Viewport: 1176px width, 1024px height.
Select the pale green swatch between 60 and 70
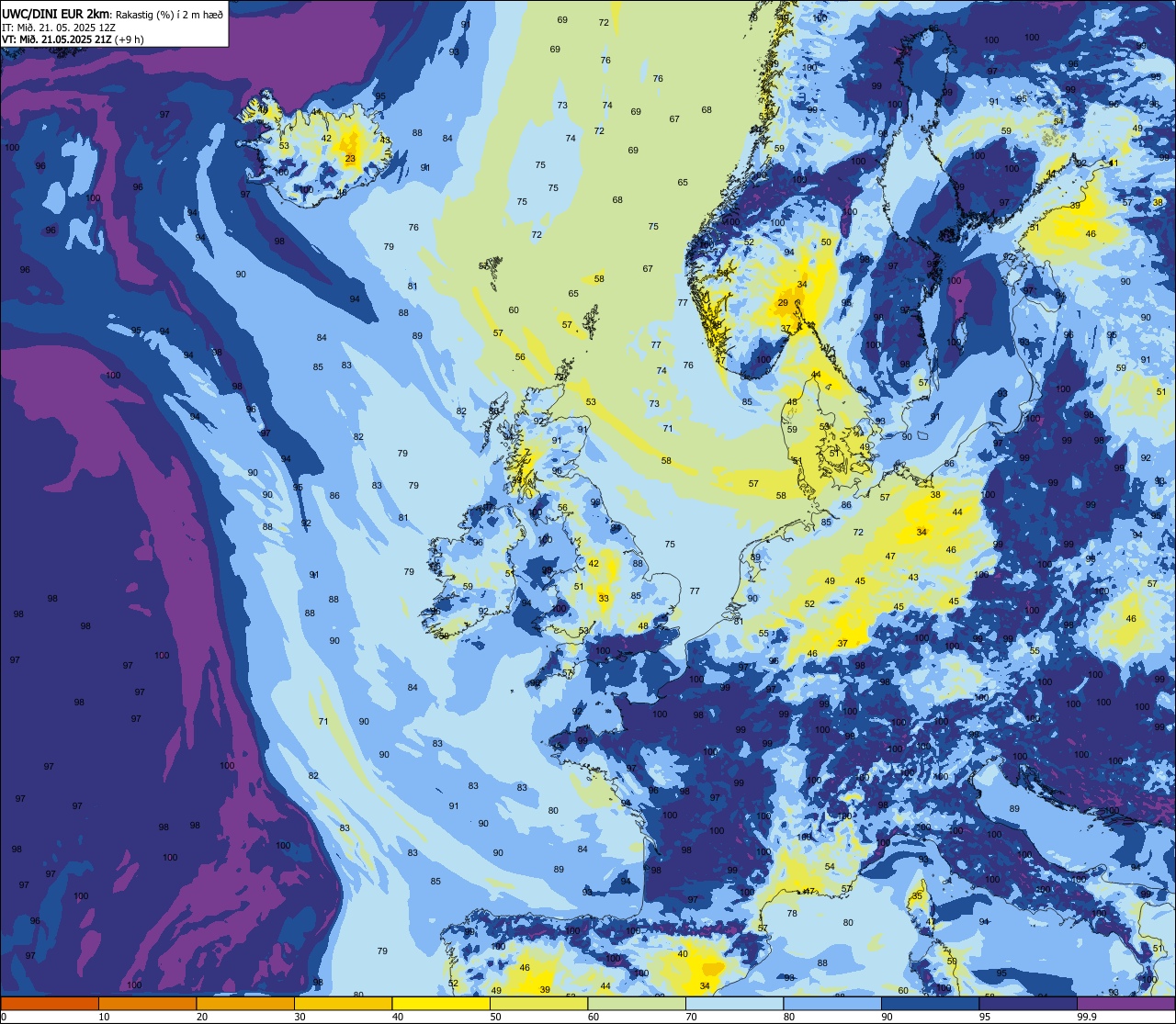[637, 1004]
